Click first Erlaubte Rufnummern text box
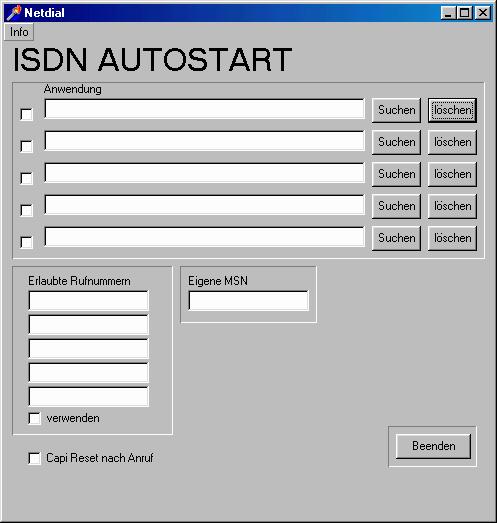This screenshot has width=497, height=523. point(88,301)
